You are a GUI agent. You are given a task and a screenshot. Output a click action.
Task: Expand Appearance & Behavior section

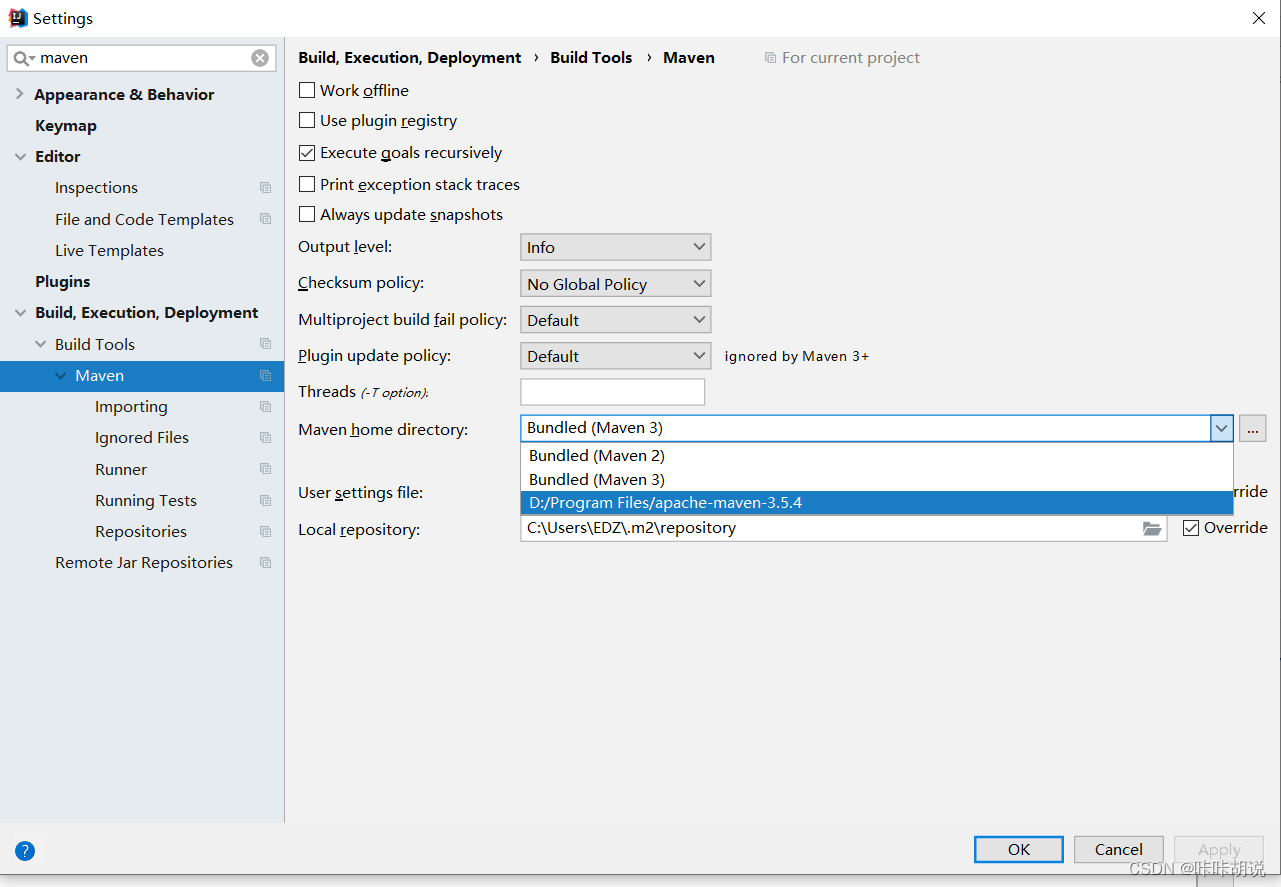pyautogui.click(x=19, y=94)
